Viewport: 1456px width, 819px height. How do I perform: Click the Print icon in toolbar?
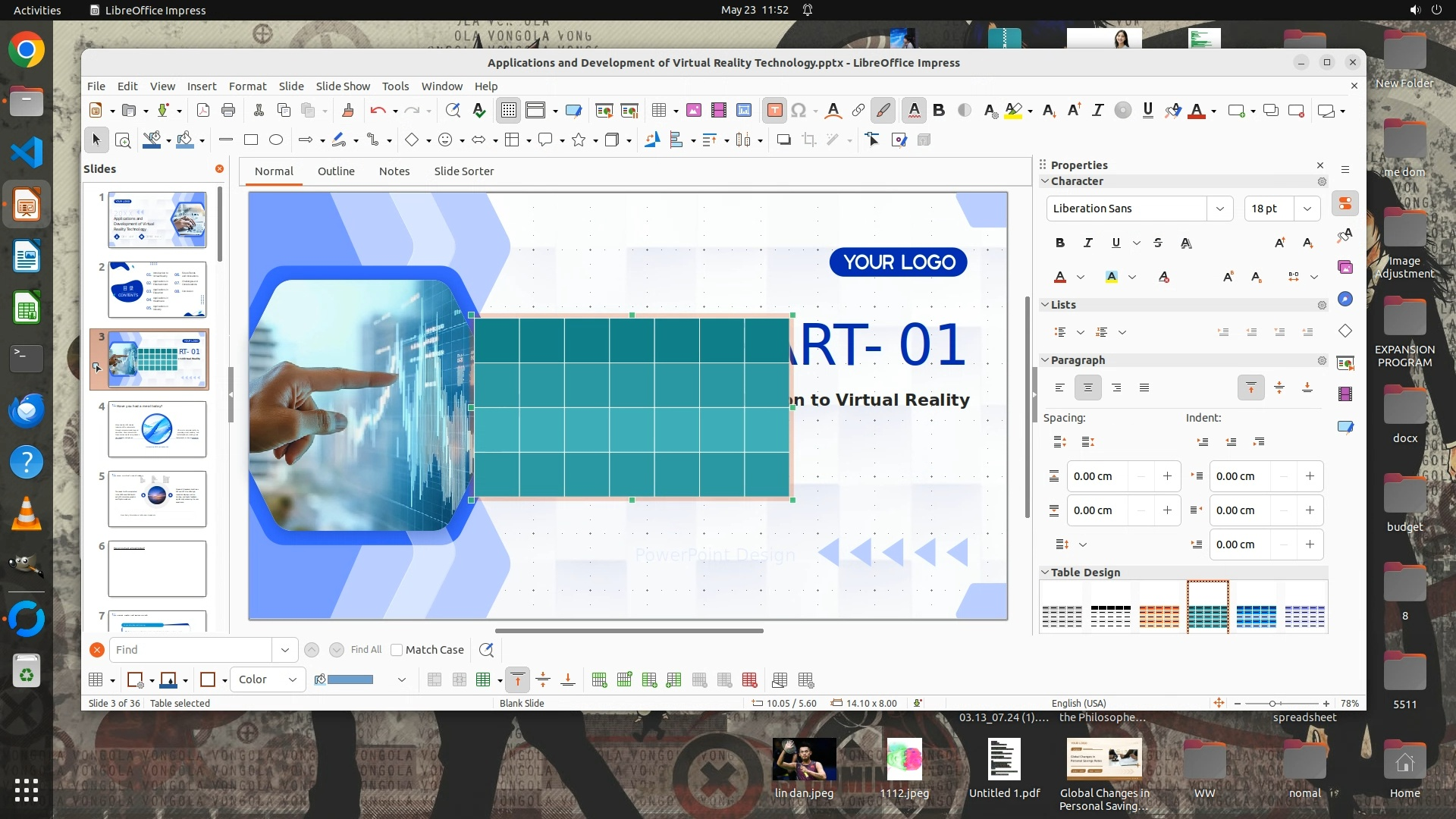tap(228, 111)
